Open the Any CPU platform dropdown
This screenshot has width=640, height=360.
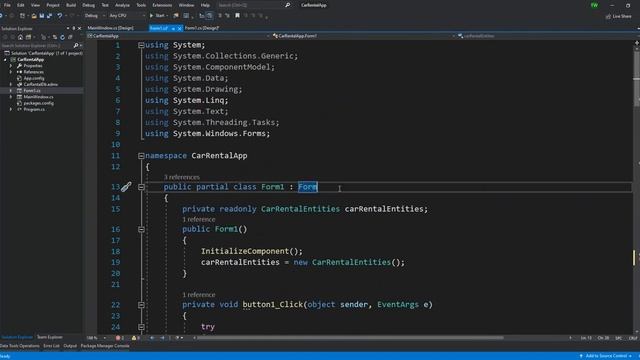point(127,16)
